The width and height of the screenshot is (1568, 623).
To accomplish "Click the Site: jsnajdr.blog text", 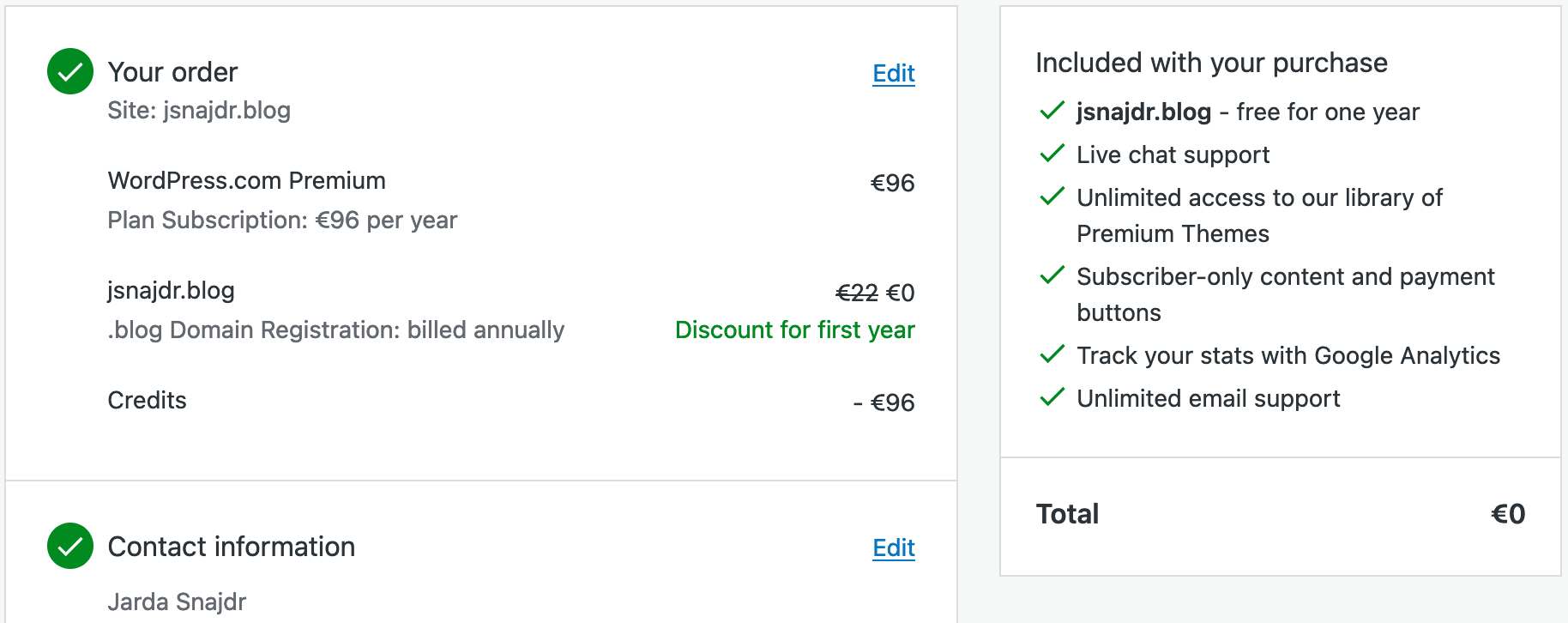I will tap(199, 111).
